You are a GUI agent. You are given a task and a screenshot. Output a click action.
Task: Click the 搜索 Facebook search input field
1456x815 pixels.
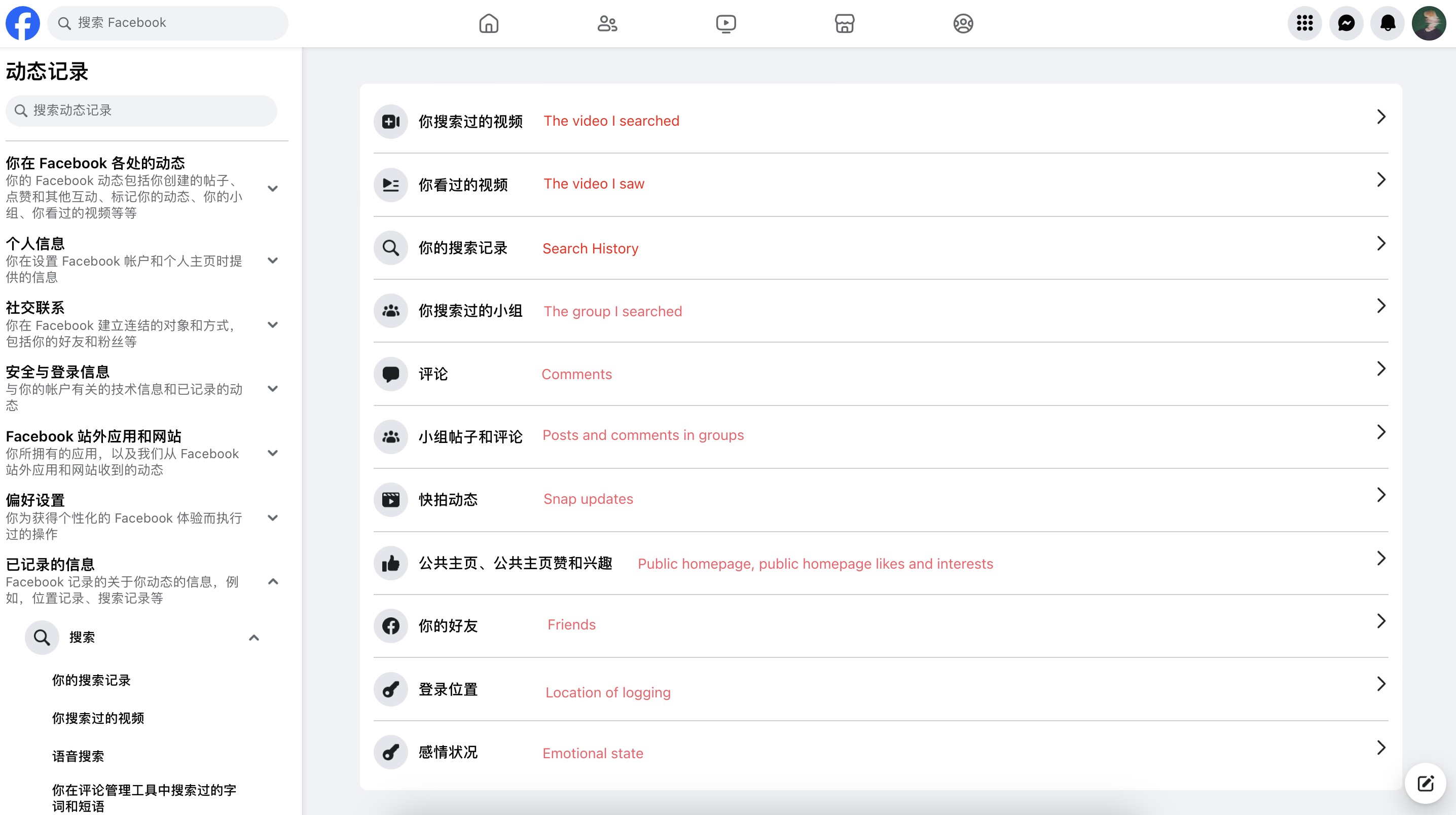click(x=167, y=23)
